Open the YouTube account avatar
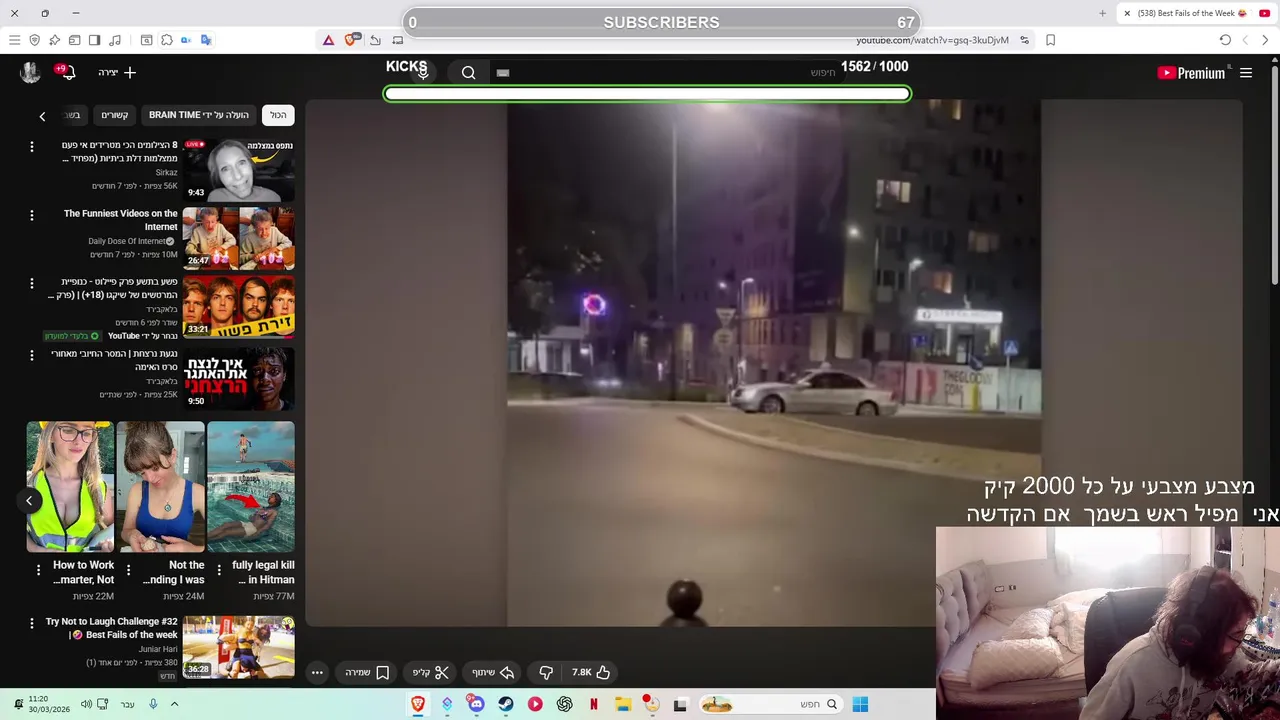 30,72
